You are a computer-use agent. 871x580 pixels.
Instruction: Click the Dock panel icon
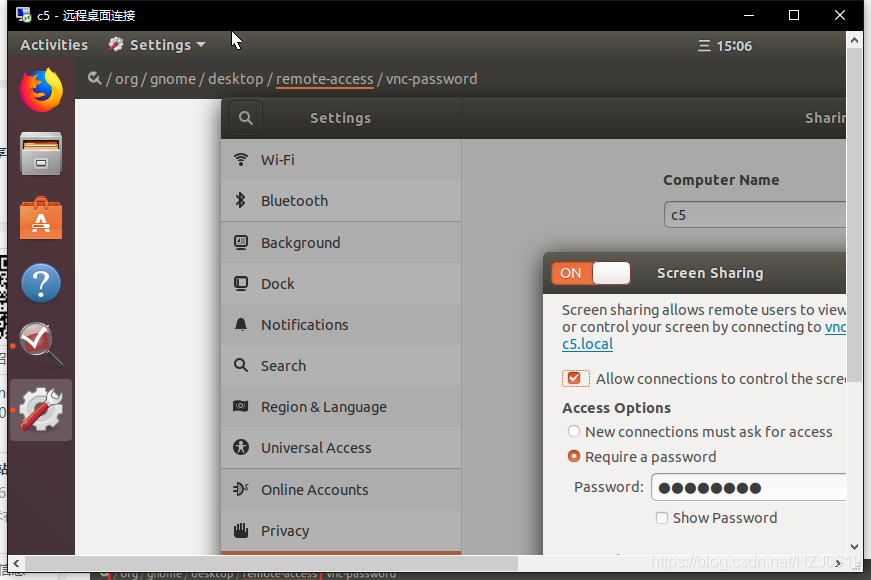(241, 283)
